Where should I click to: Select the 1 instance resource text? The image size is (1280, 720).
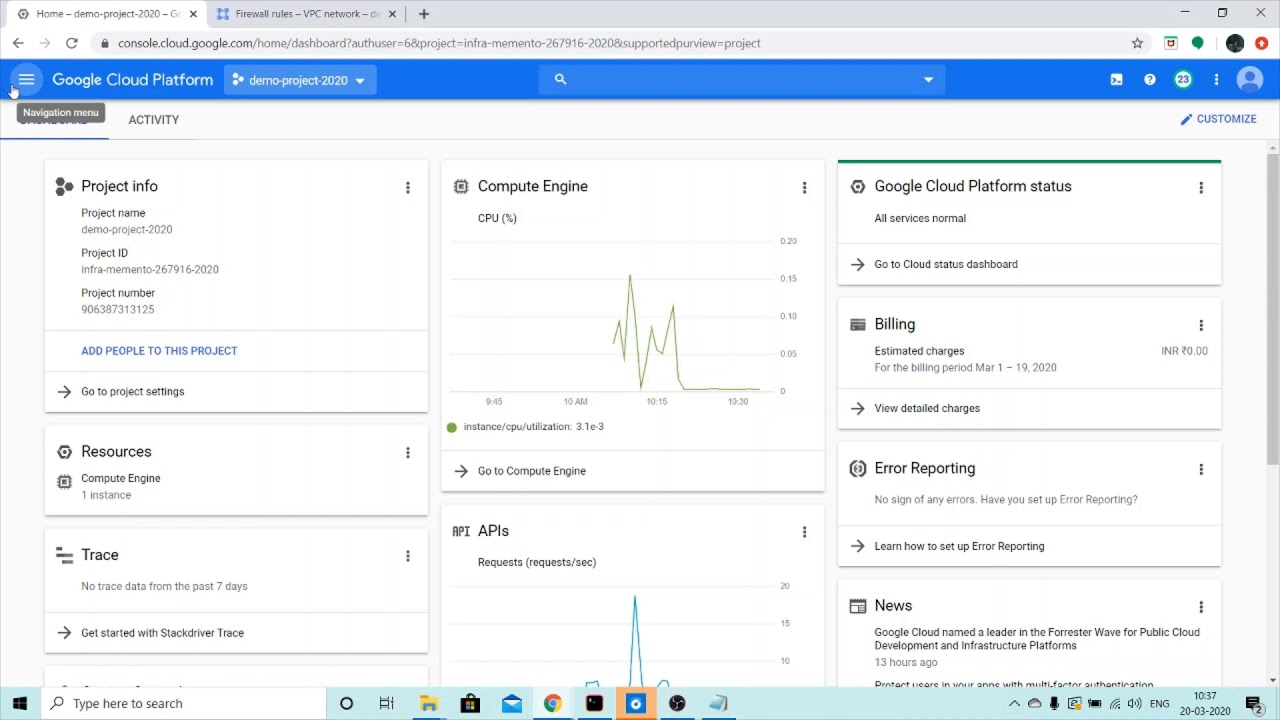tap(106, 495)
